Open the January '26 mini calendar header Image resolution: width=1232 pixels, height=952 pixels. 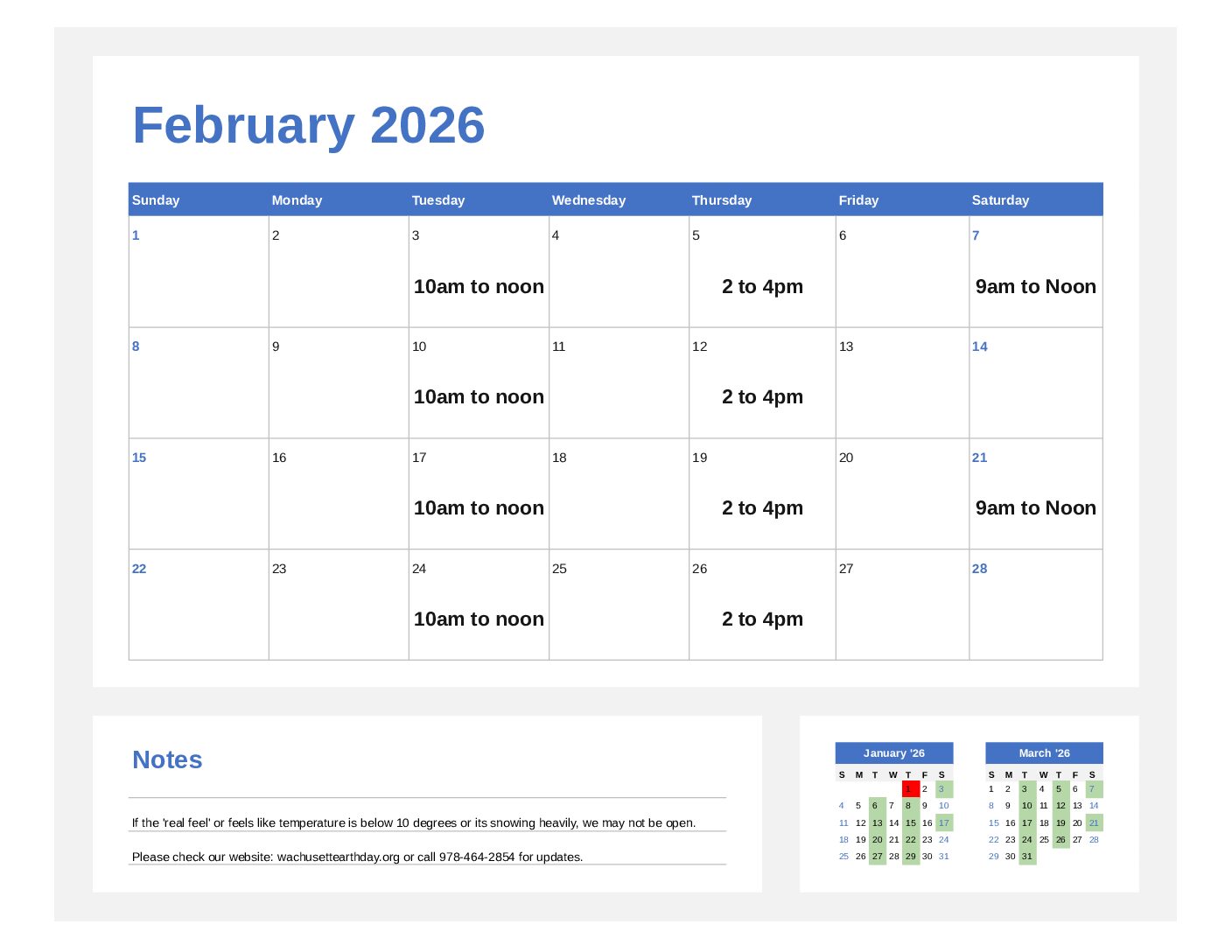coord(893,753)
